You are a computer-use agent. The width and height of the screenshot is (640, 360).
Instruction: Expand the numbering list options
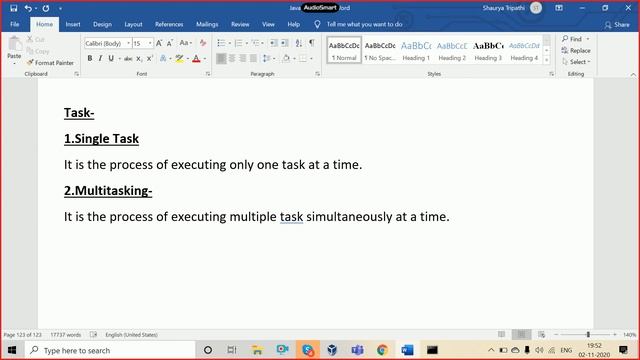click(247, 43)
